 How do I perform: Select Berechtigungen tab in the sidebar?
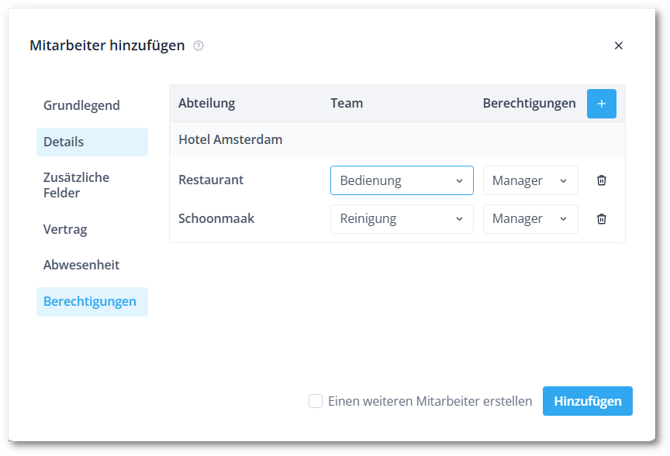click(91, 302)
